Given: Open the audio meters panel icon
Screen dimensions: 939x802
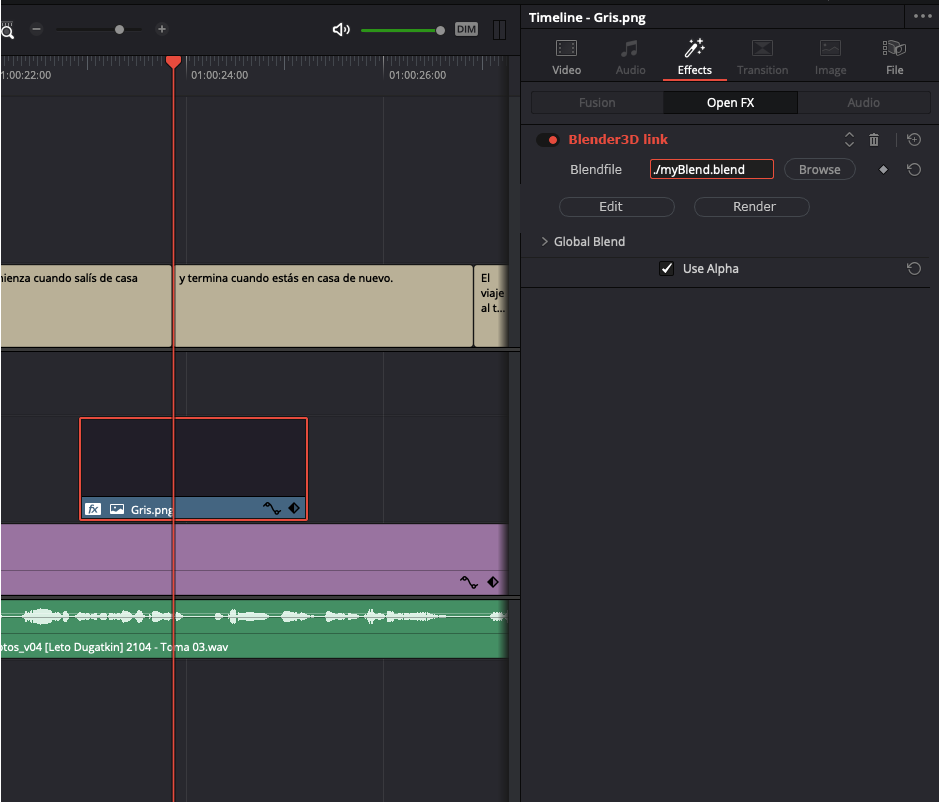Looking at the screenshot, I should (499, 29).
